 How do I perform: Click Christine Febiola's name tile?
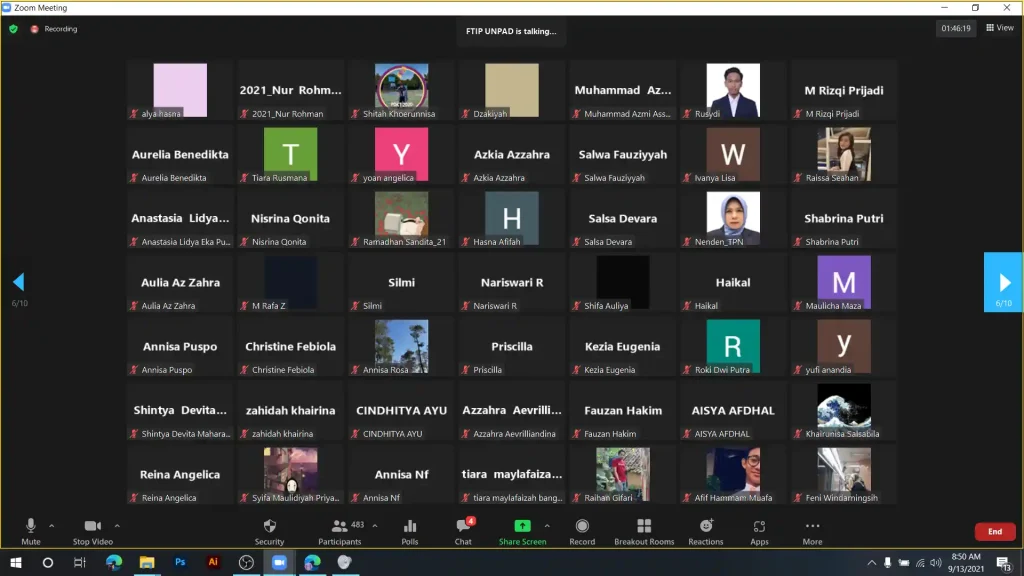click(x=291, y=346)
